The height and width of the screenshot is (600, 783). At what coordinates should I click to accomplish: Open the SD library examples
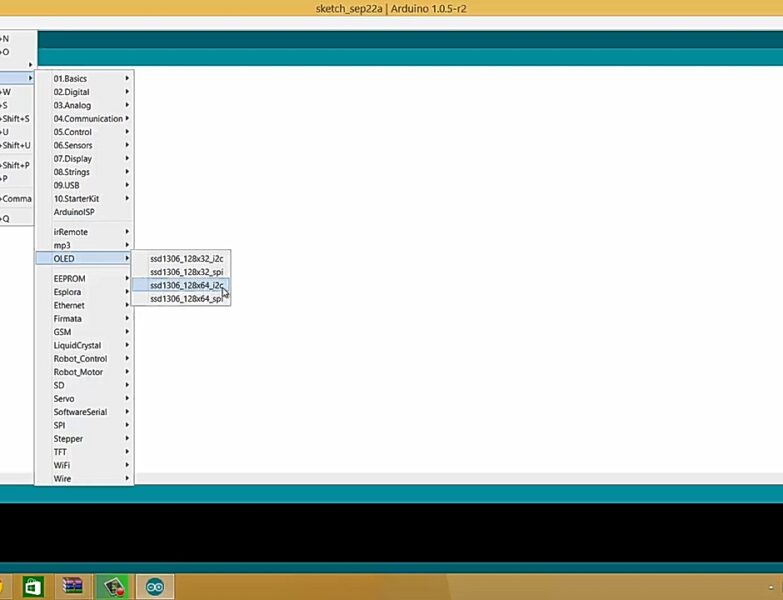click(84, 385)
